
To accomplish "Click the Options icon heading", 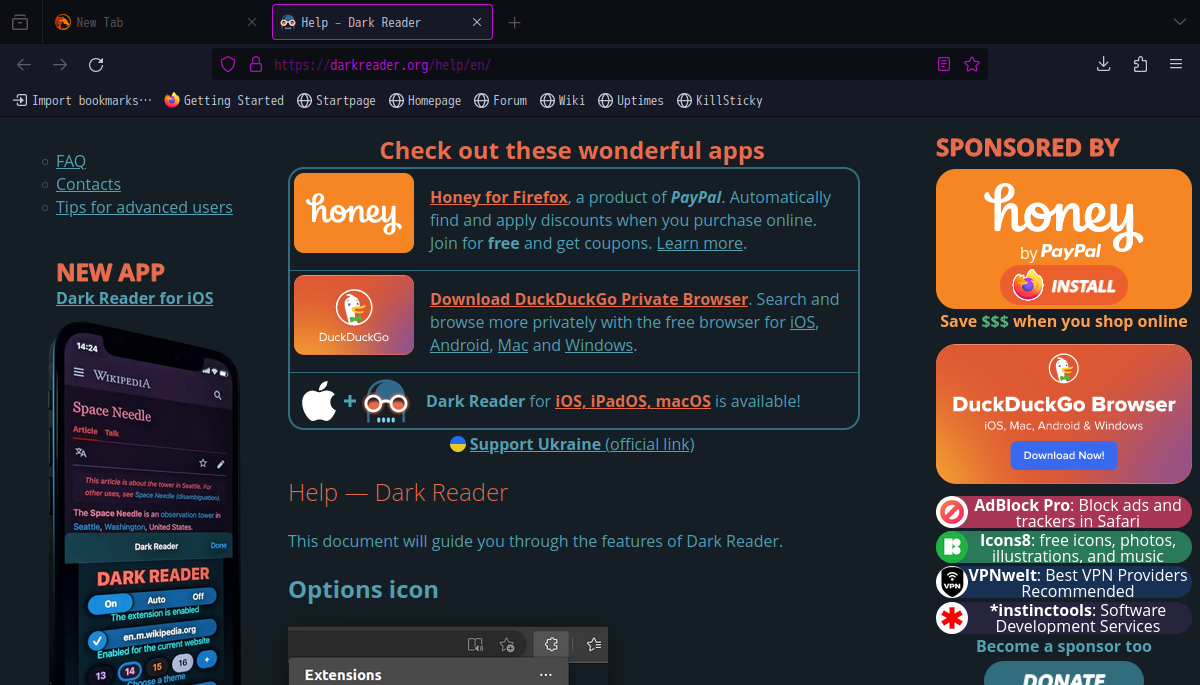I will (x=363, y=589).
